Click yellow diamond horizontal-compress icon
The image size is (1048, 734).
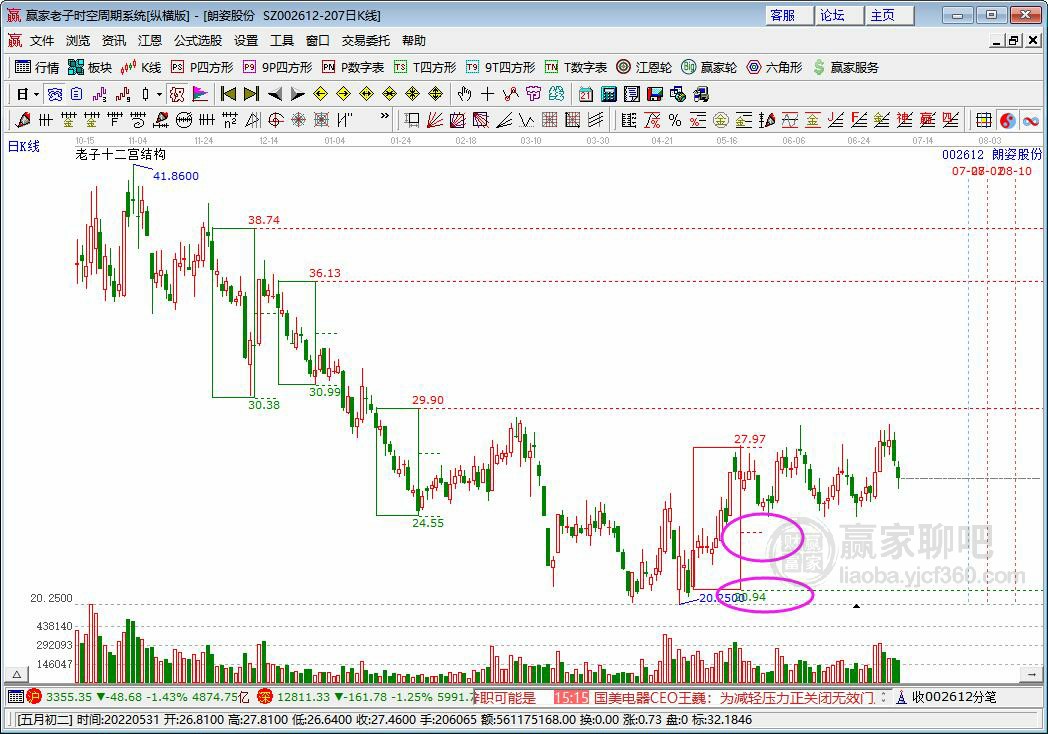(389, 94)
